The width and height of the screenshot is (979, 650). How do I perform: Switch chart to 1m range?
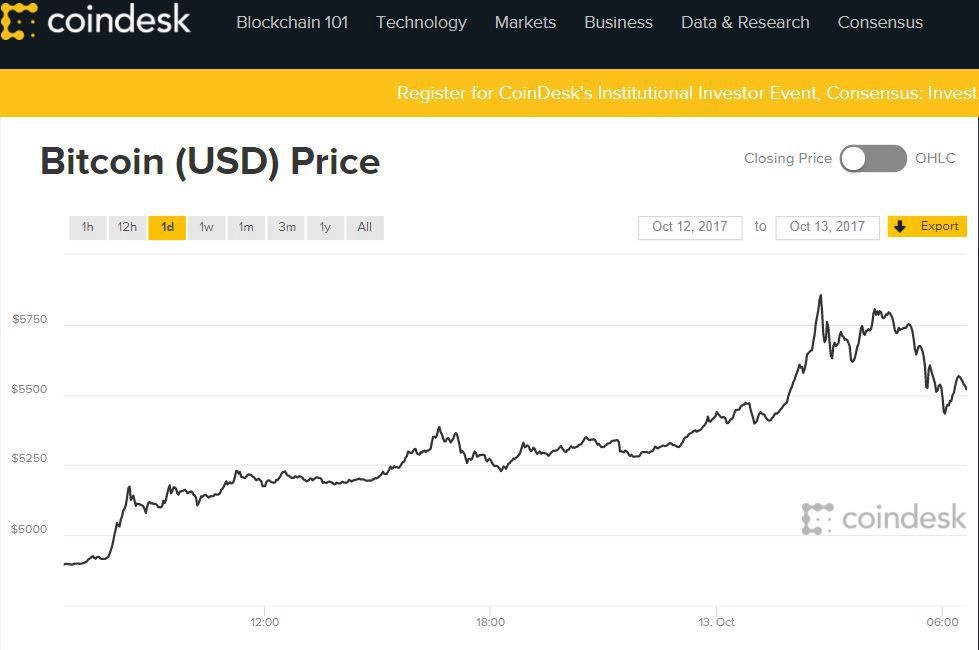coord(246,228)
